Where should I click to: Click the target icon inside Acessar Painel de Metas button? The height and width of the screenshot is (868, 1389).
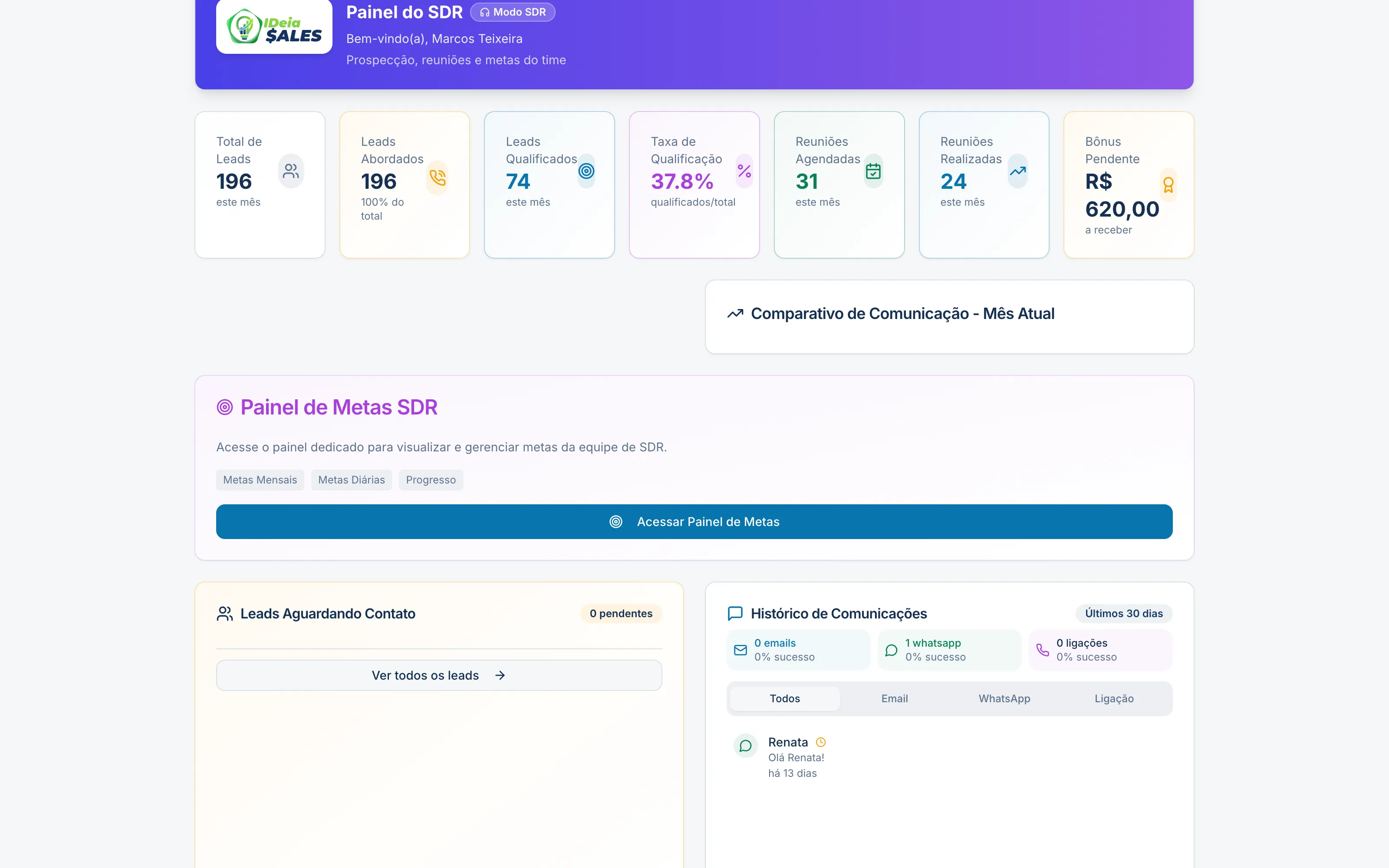pyautogui.click(x=616, y=521)
